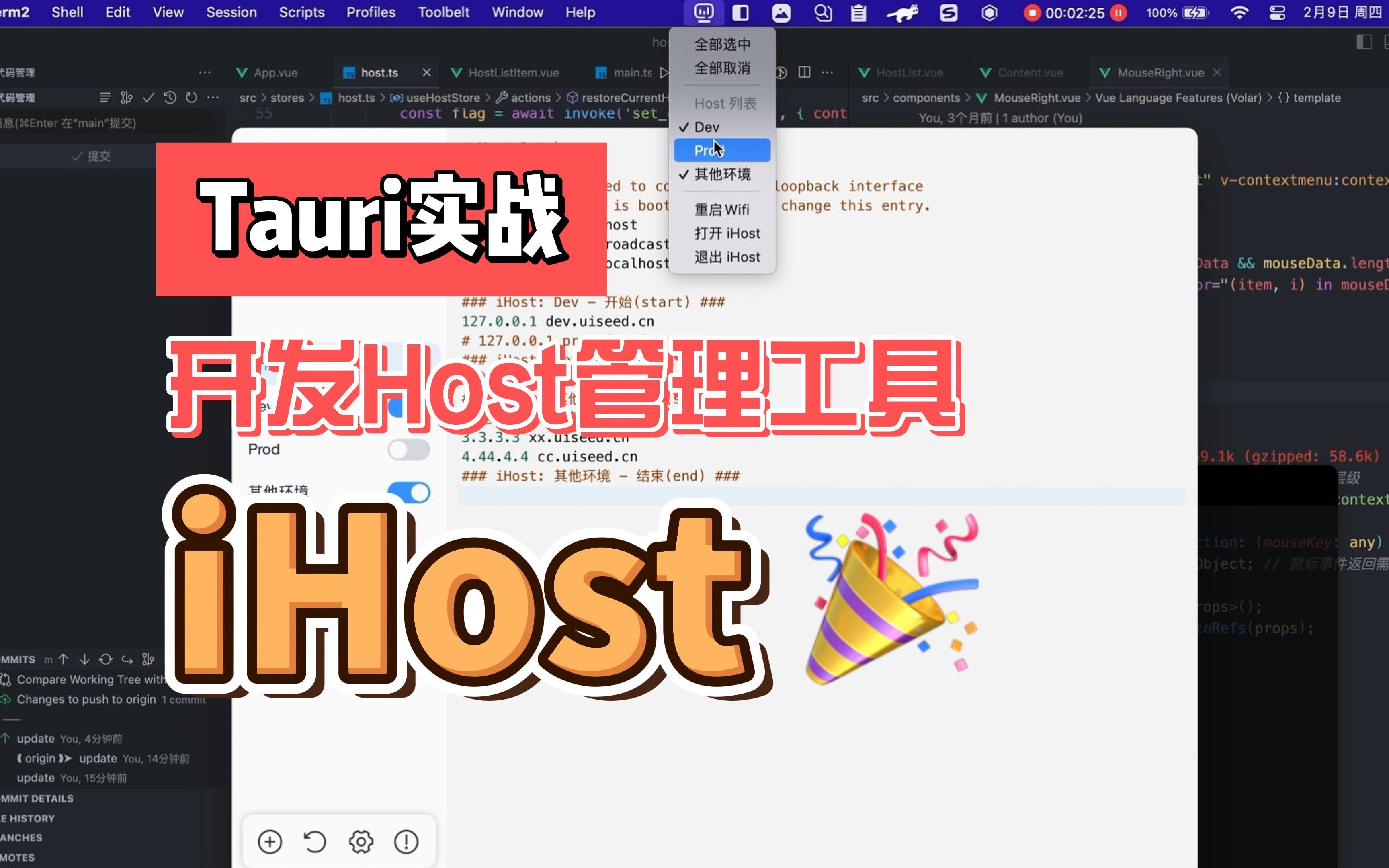
Task: Pause the recording next to 00:02:25
Action: 1118,12
